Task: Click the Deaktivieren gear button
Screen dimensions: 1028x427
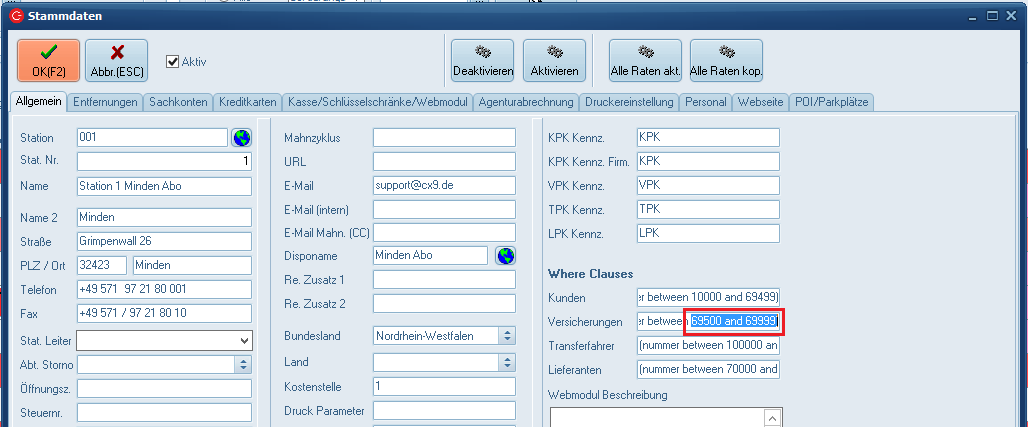Action: (x=482, y=60)
